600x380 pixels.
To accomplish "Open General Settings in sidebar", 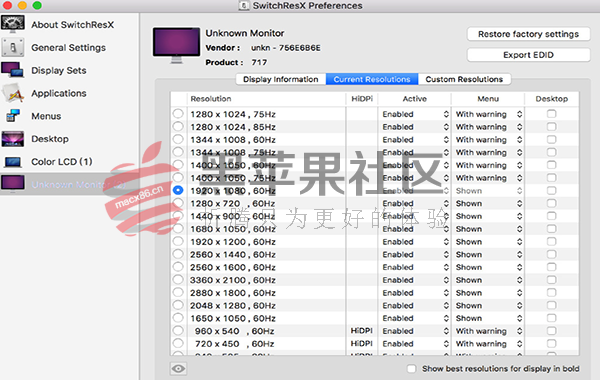I will tap(68, 47).
